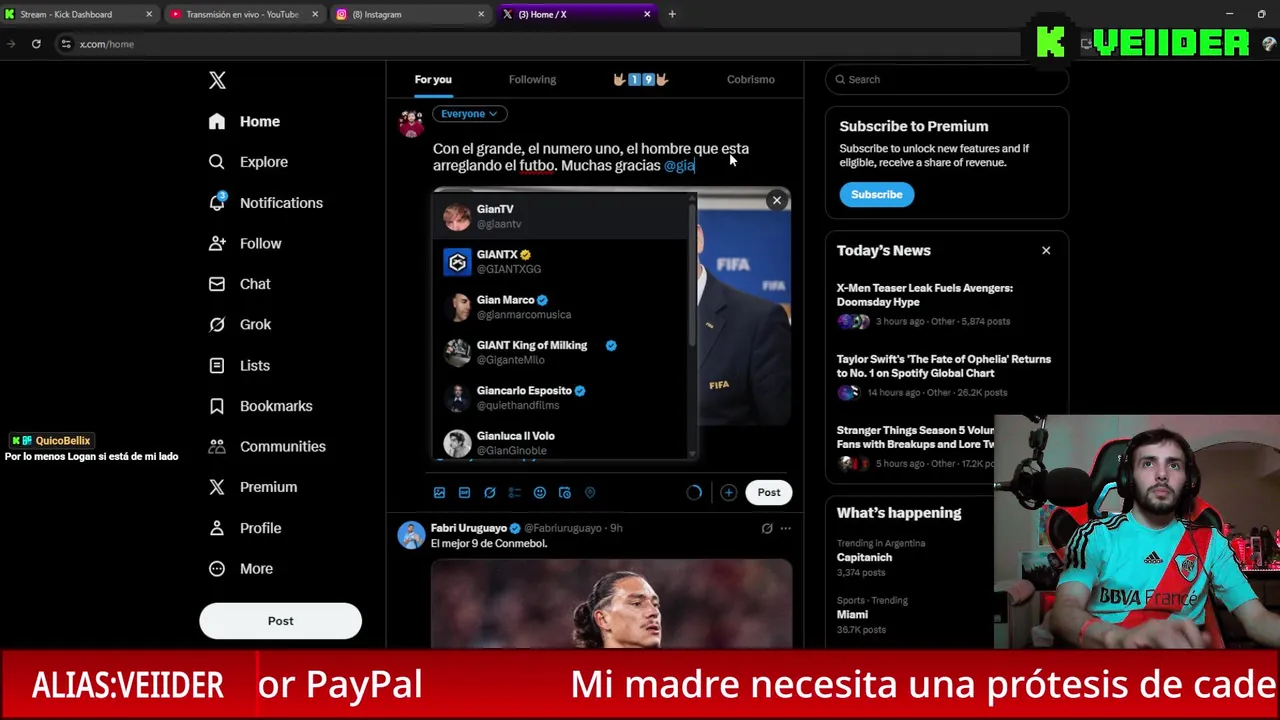Screen dimensions: 1280x720
Task: Switch to the For you tab
Action: point(433,79)
